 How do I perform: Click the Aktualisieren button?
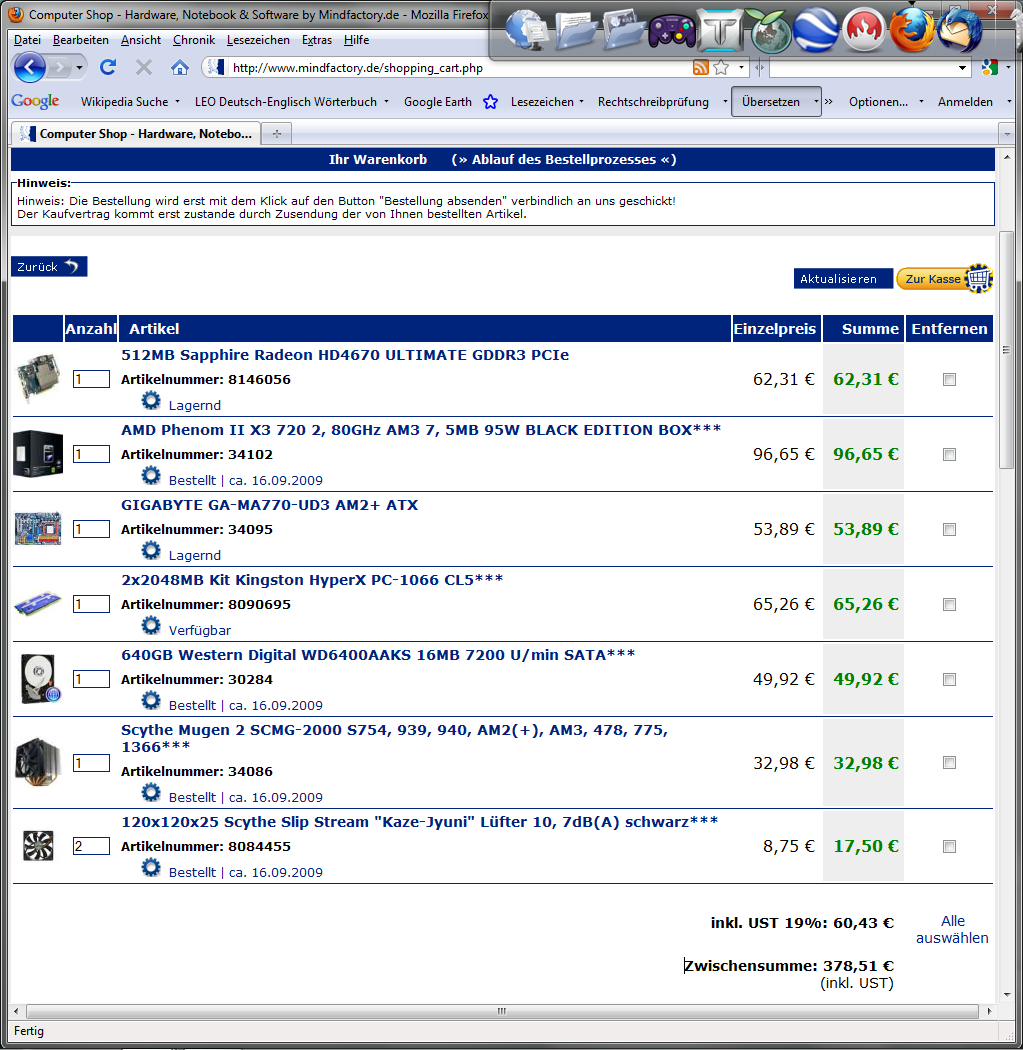pos(843,279)
